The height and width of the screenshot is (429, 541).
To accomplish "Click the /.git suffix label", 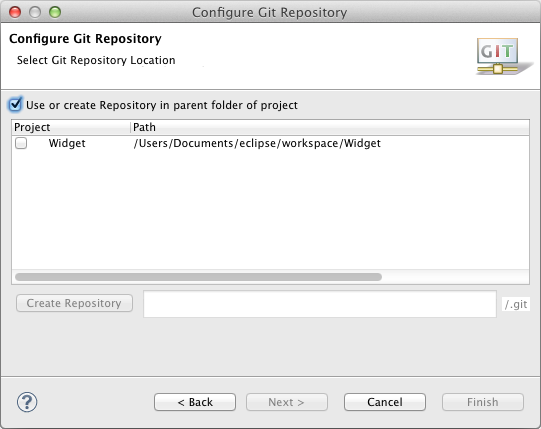I will (x=516, y=304).
